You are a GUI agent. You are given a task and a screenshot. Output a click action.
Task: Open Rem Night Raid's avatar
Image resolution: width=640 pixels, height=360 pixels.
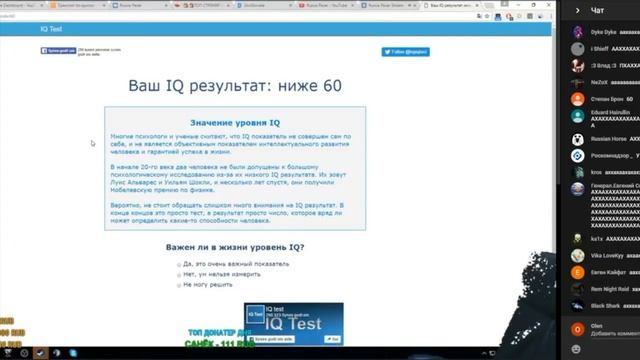[x=578, y=289]
